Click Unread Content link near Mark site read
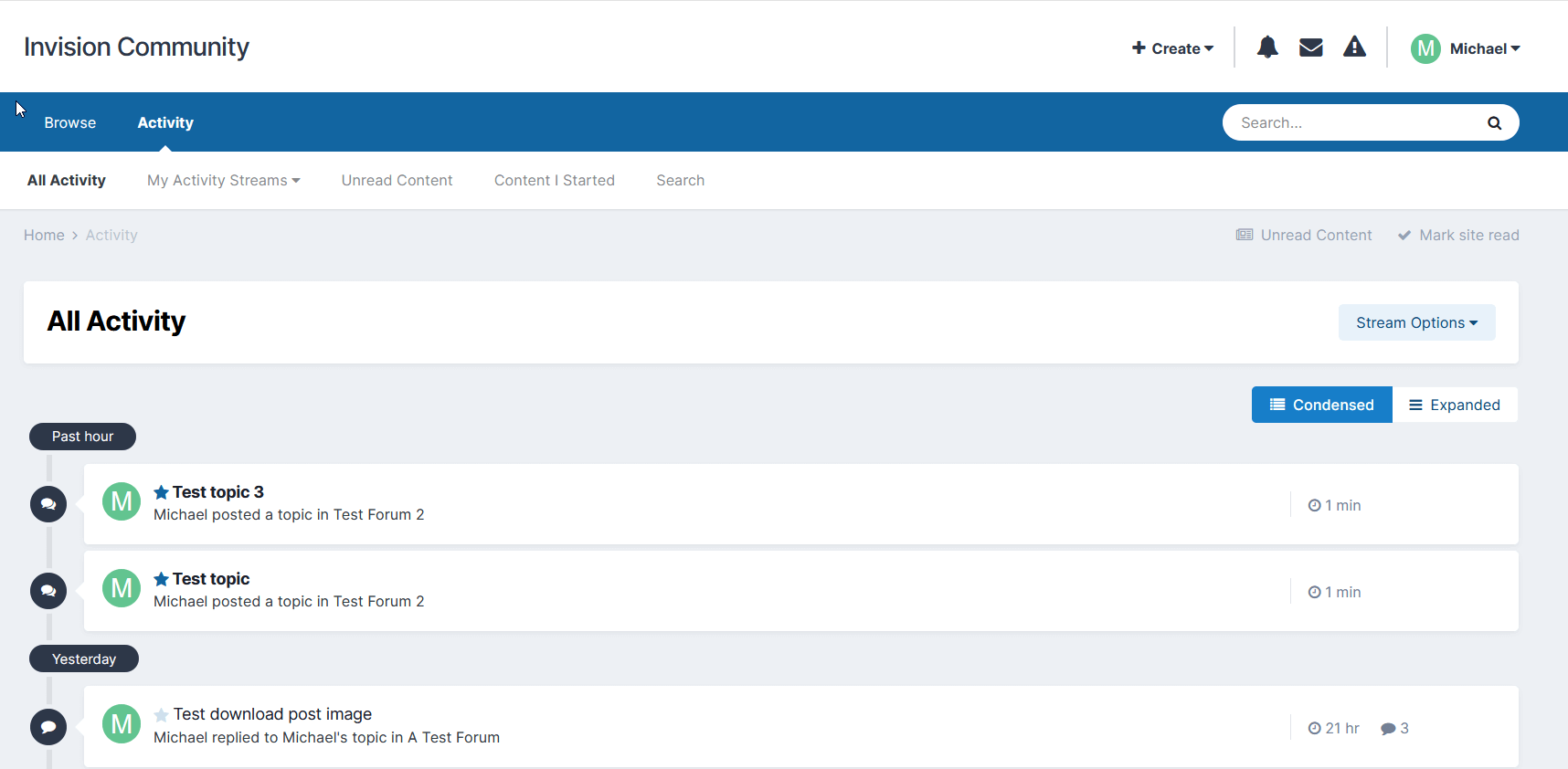Viewport: 1568px width, 769px height. point(1304,235)
